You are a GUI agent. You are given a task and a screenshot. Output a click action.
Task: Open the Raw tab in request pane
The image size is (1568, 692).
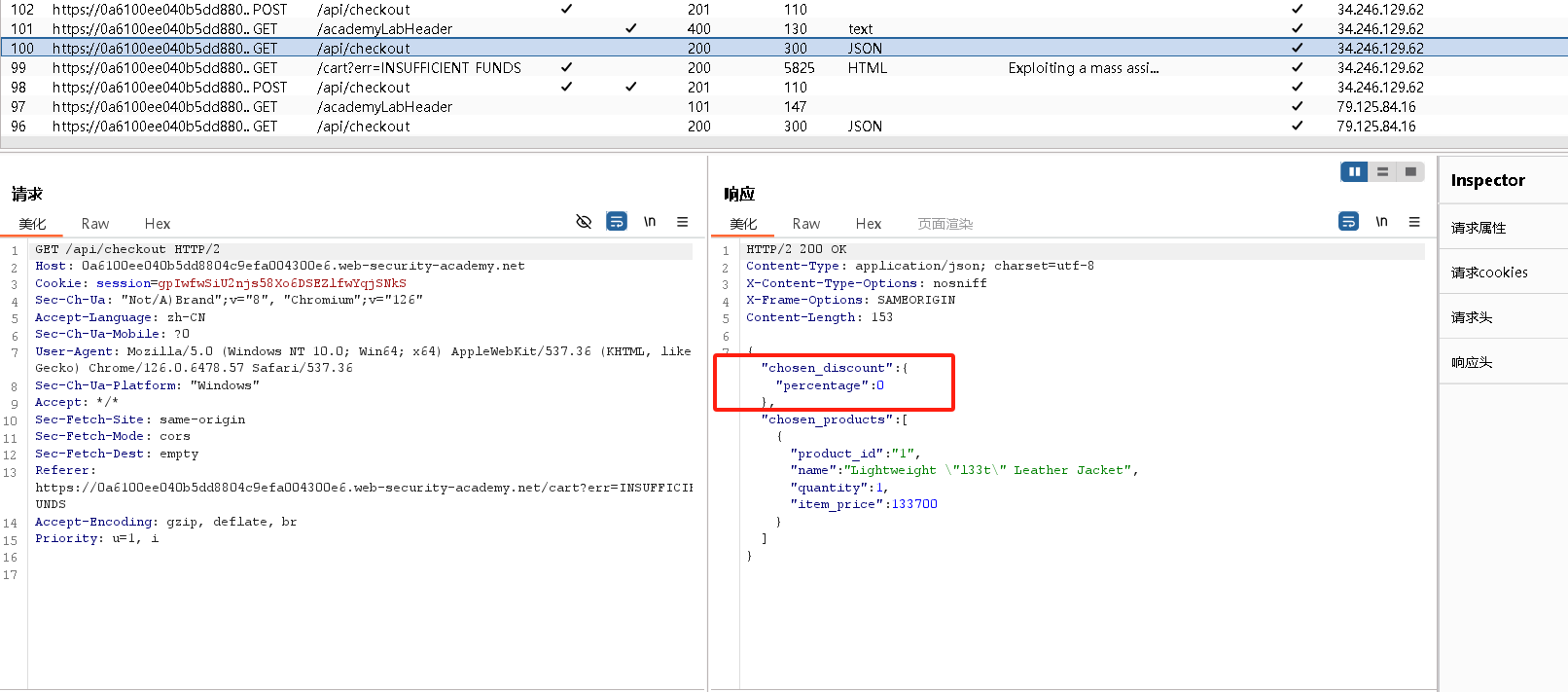pyautogui.click(x=95, y=224)
